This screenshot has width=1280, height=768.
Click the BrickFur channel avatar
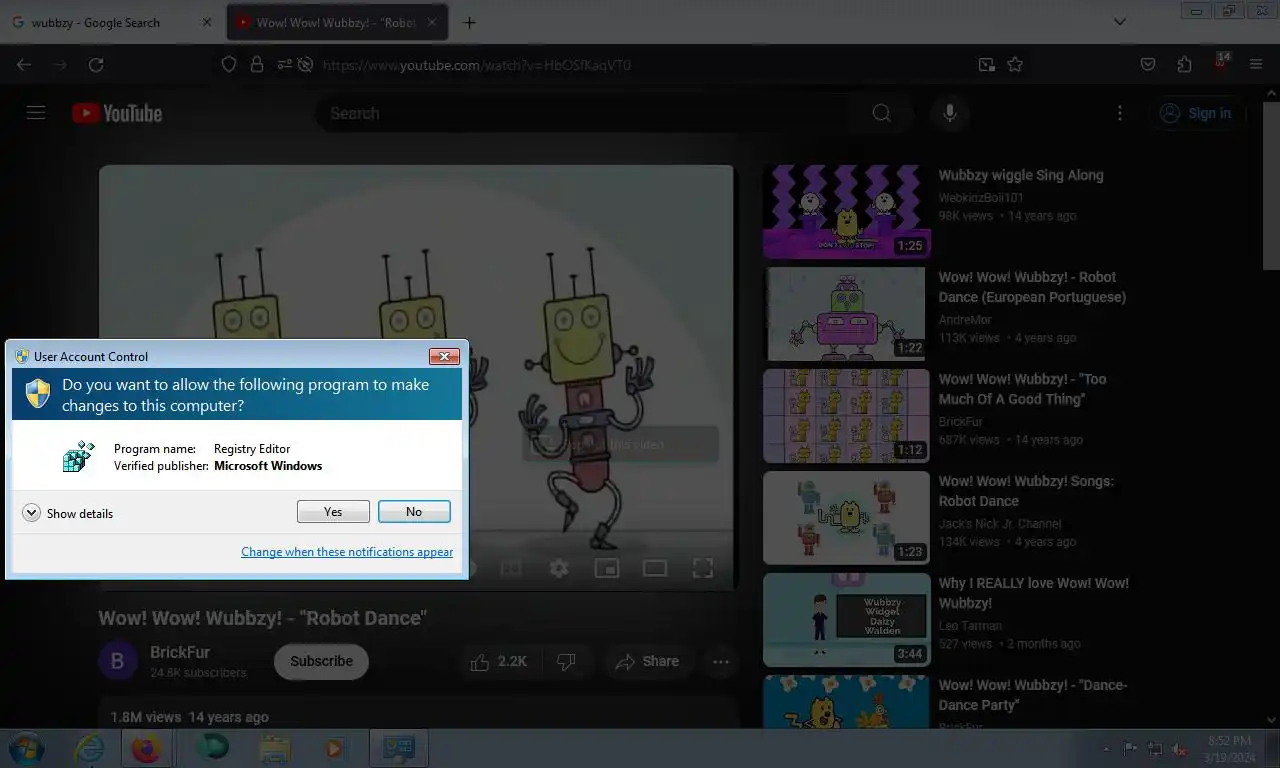(118, 661)
